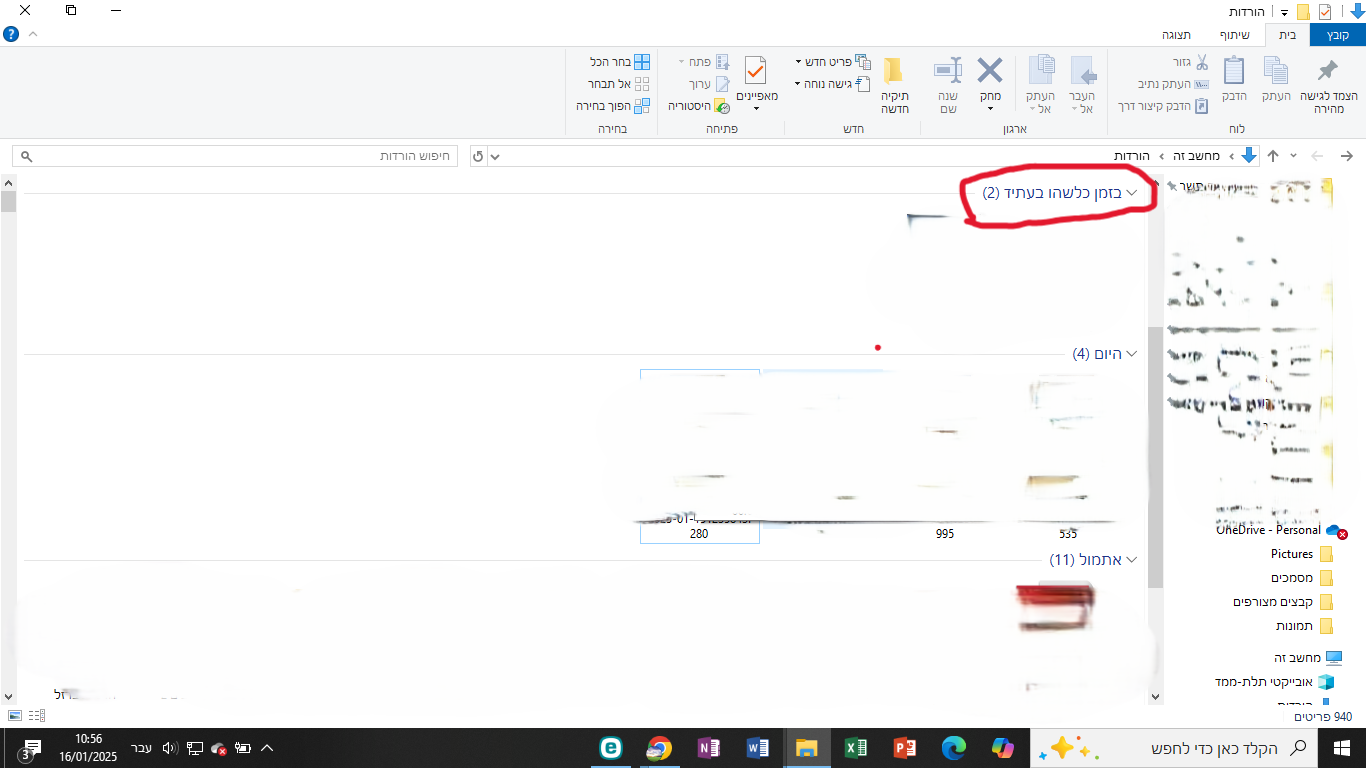Screen dimensions: 1366x768
Task: Open This PC (מחשב זה) in the navigation pane
Action: 1308,658
